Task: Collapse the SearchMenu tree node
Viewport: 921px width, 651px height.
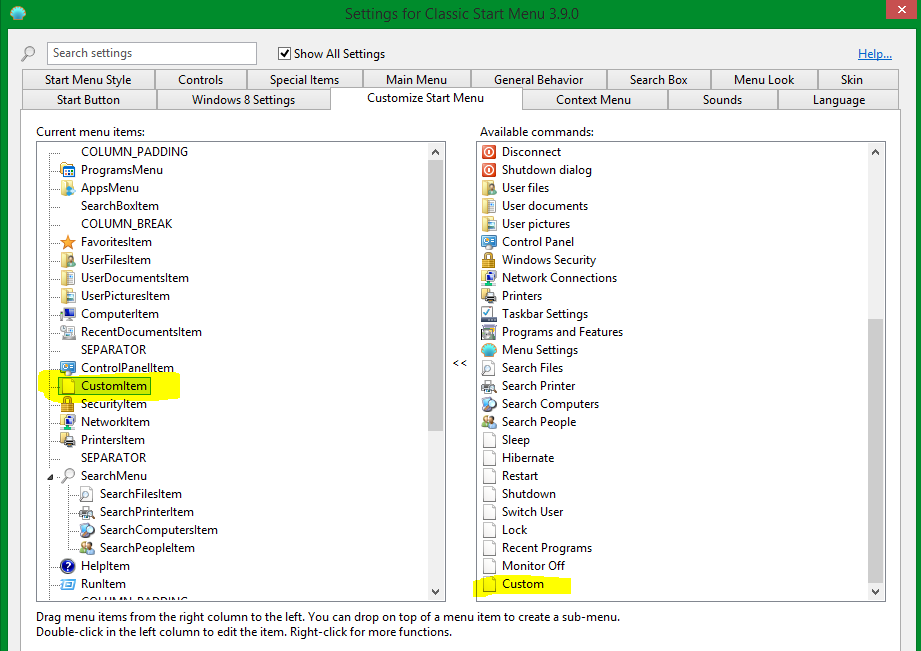Action: click(51, 477)
